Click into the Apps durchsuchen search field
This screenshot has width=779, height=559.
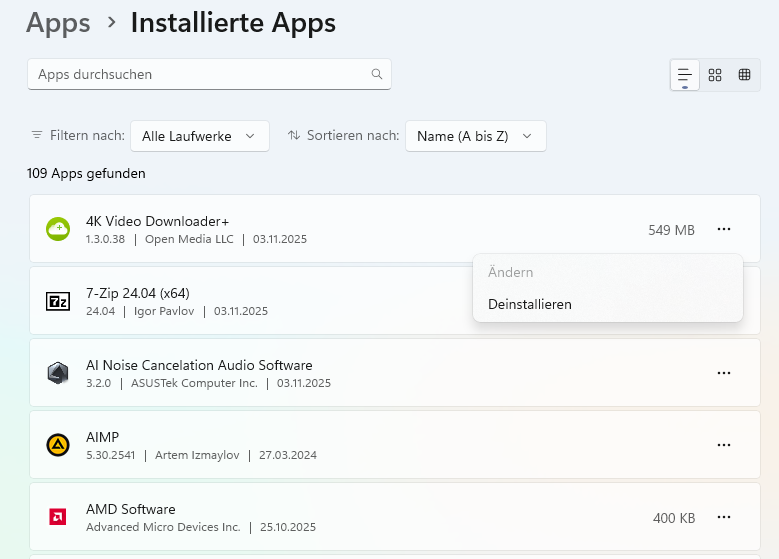coord(200,74)
